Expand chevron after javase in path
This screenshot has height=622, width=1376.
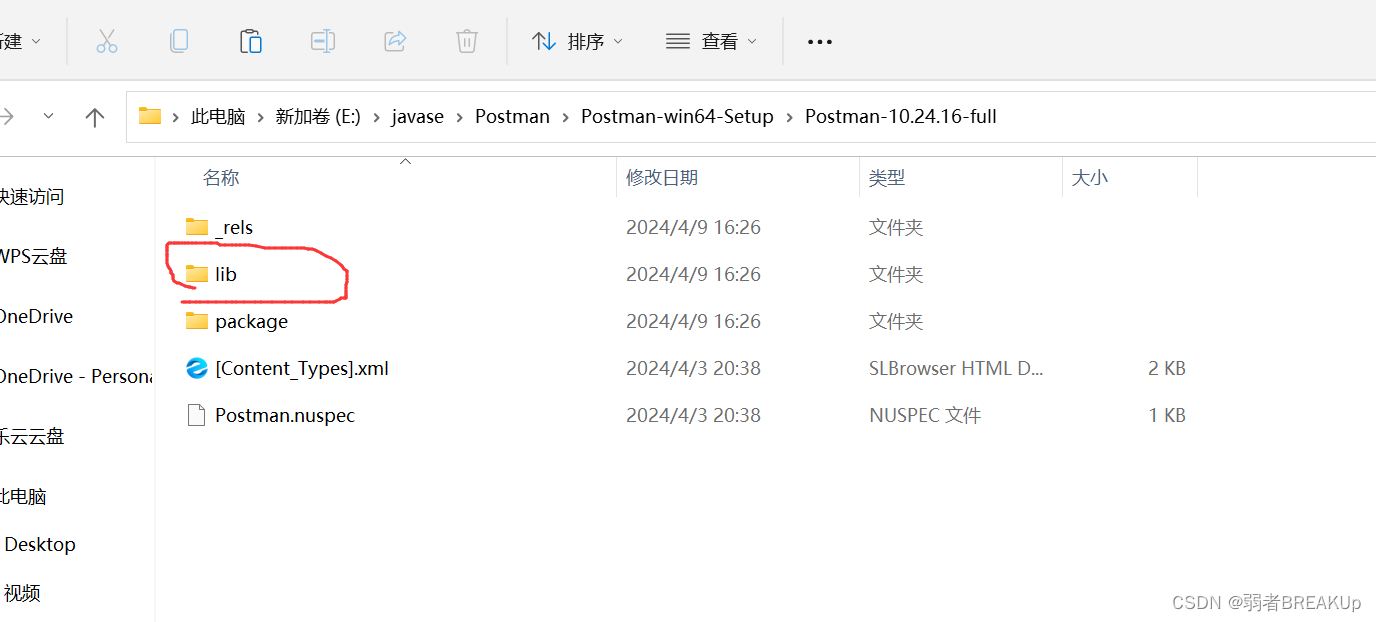(460, 117)
